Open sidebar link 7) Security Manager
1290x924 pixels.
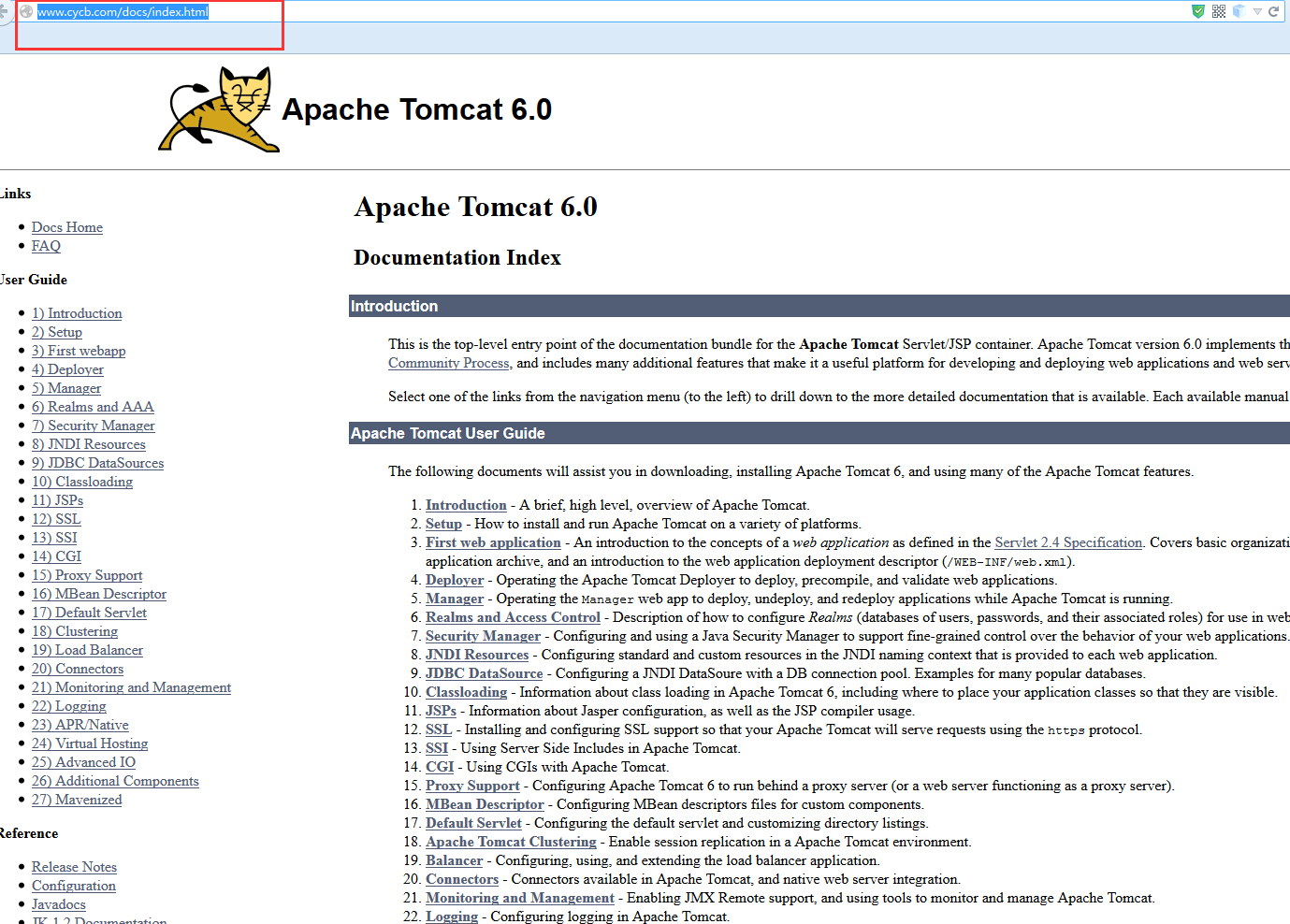(94, 426)
